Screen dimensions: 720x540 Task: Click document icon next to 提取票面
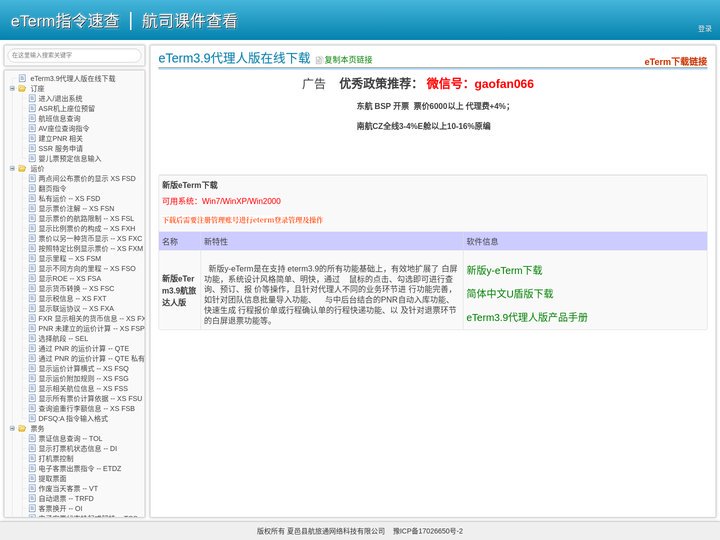point(32,478)
